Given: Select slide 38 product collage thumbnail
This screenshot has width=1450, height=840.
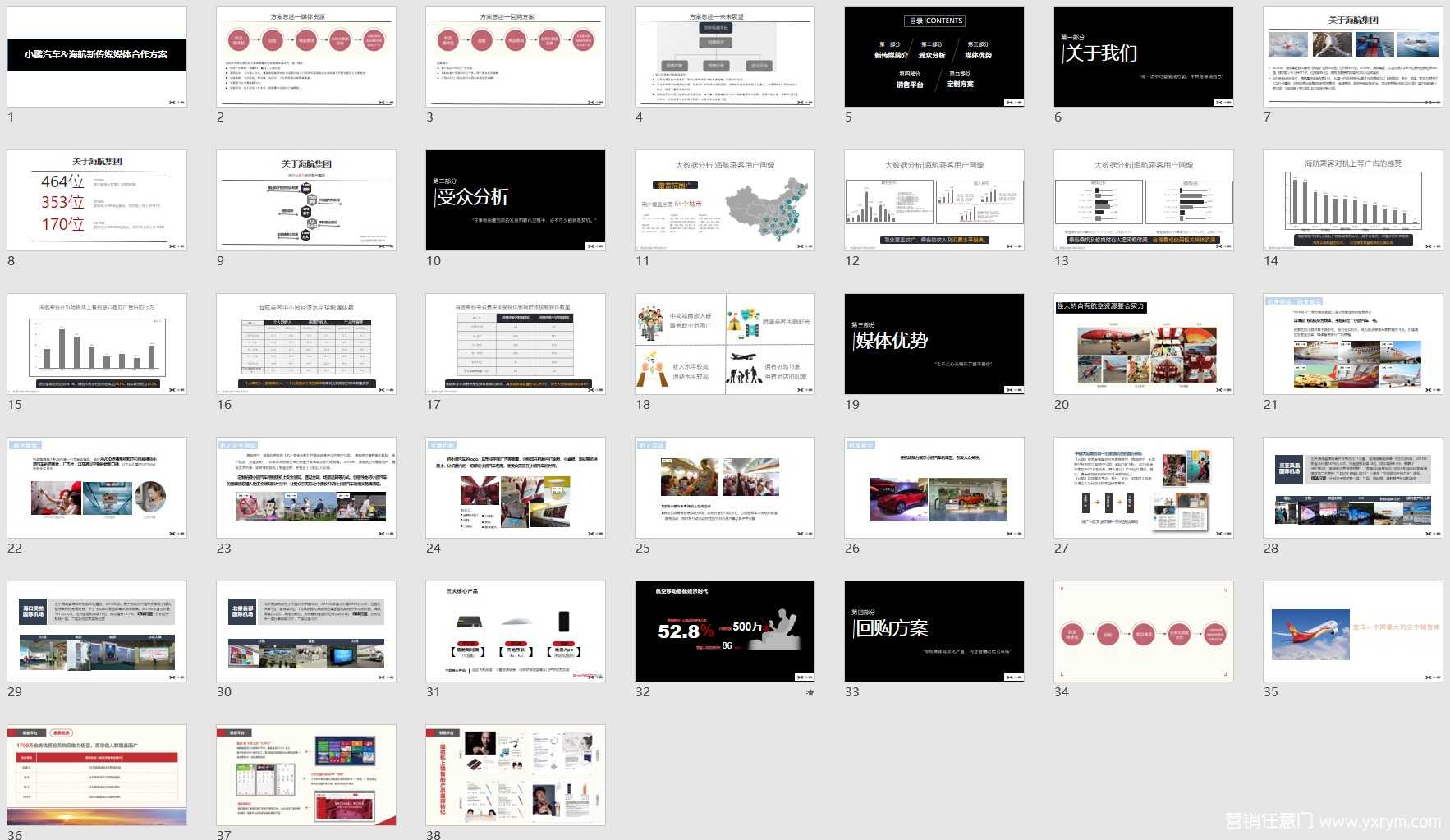Looking at the screenshot, I should [x=516, y=775].
